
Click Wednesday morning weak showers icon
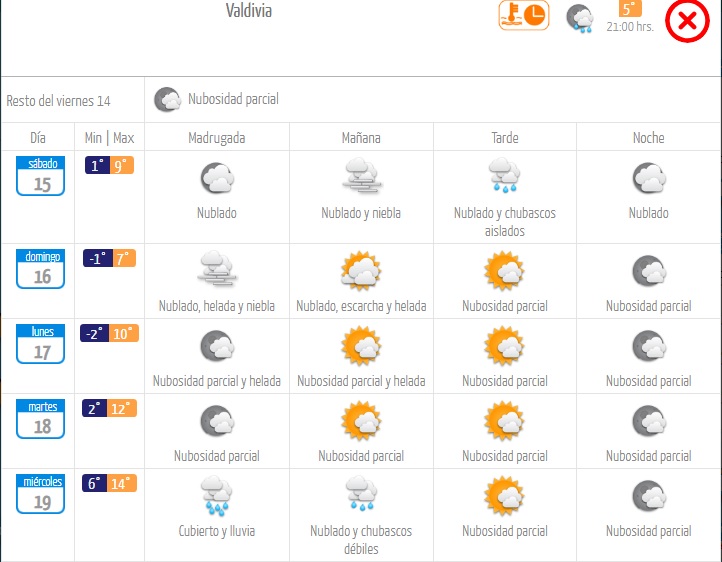click(361, 494)
